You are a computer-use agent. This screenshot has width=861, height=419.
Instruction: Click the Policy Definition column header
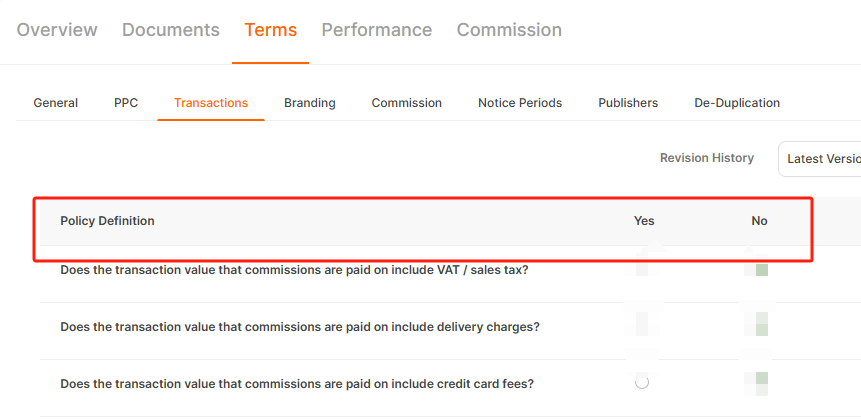click(x=107, y=221)
